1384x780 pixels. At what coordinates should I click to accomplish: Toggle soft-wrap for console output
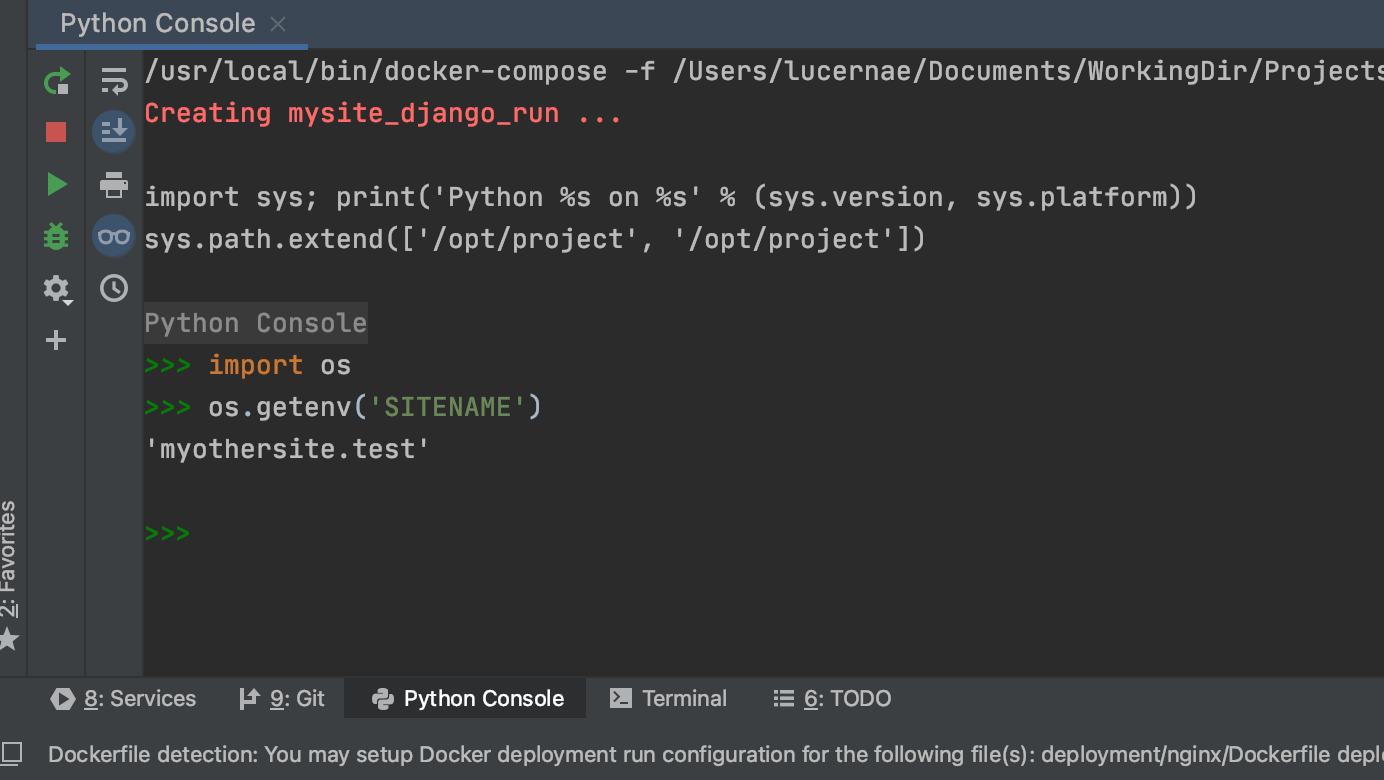tap(114, 81)
